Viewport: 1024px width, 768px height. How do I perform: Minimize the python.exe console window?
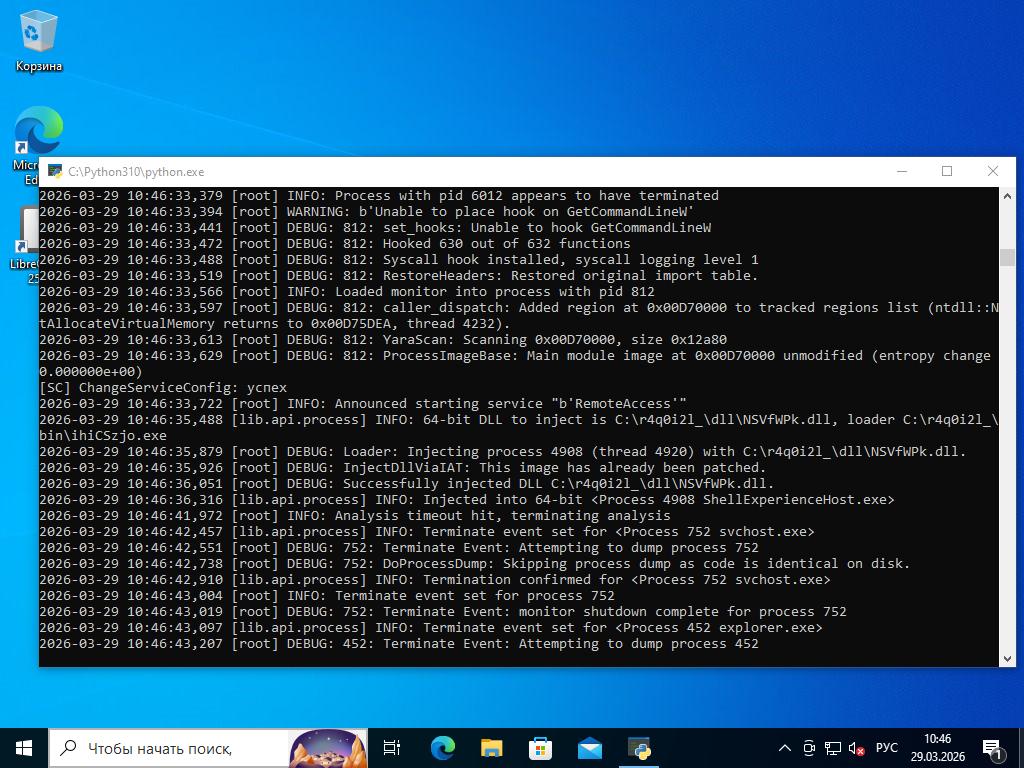pos(901,171)
